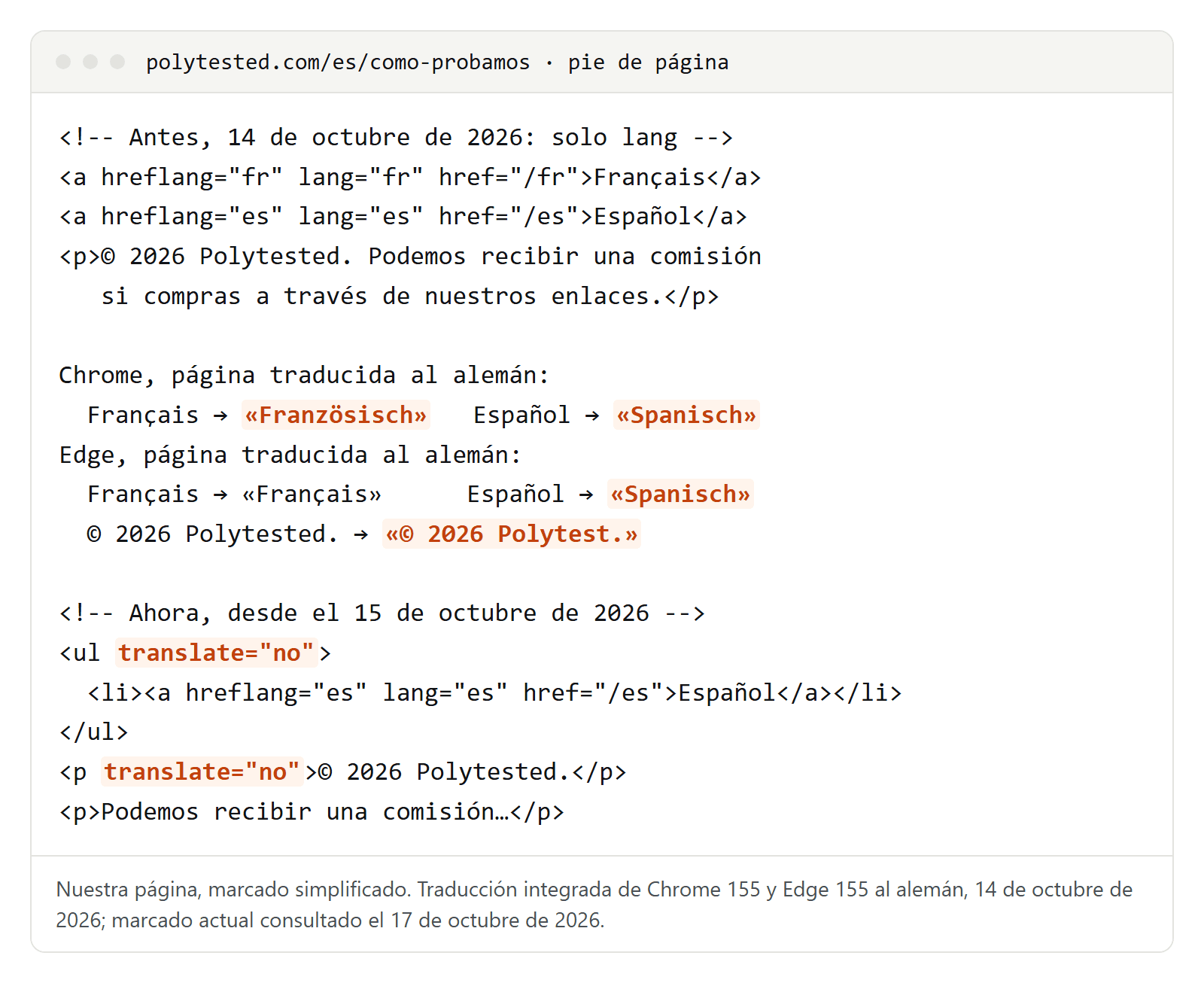Click the '<p>© 2026 Polytested. Podemos recibir' line
Viewport: 1204px width, 983px height.
pos(410,257)
